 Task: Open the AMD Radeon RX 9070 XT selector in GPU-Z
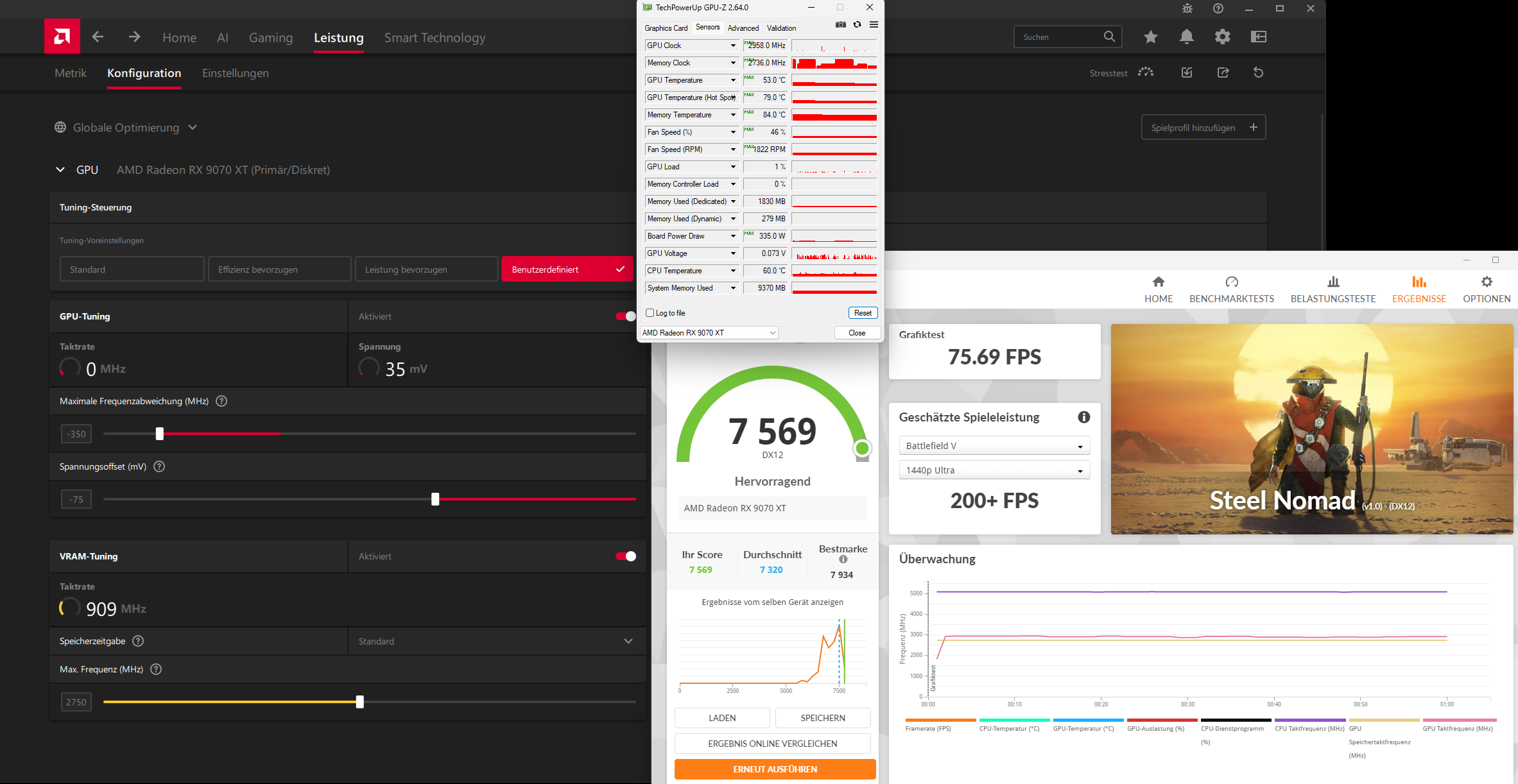click(709, 333)
